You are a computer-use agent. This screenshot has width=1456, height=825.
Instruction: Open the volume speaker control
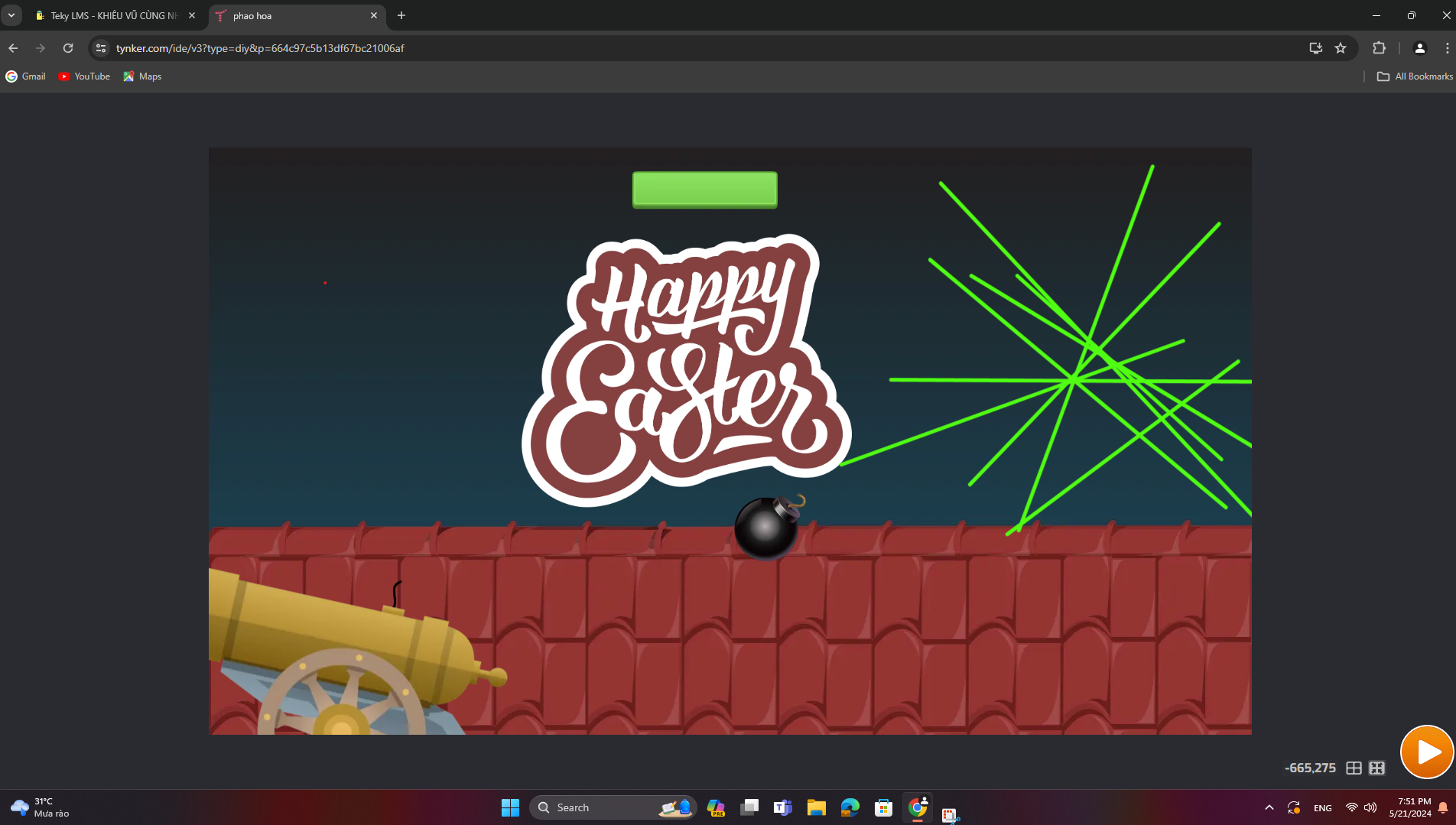point(1370,807)
